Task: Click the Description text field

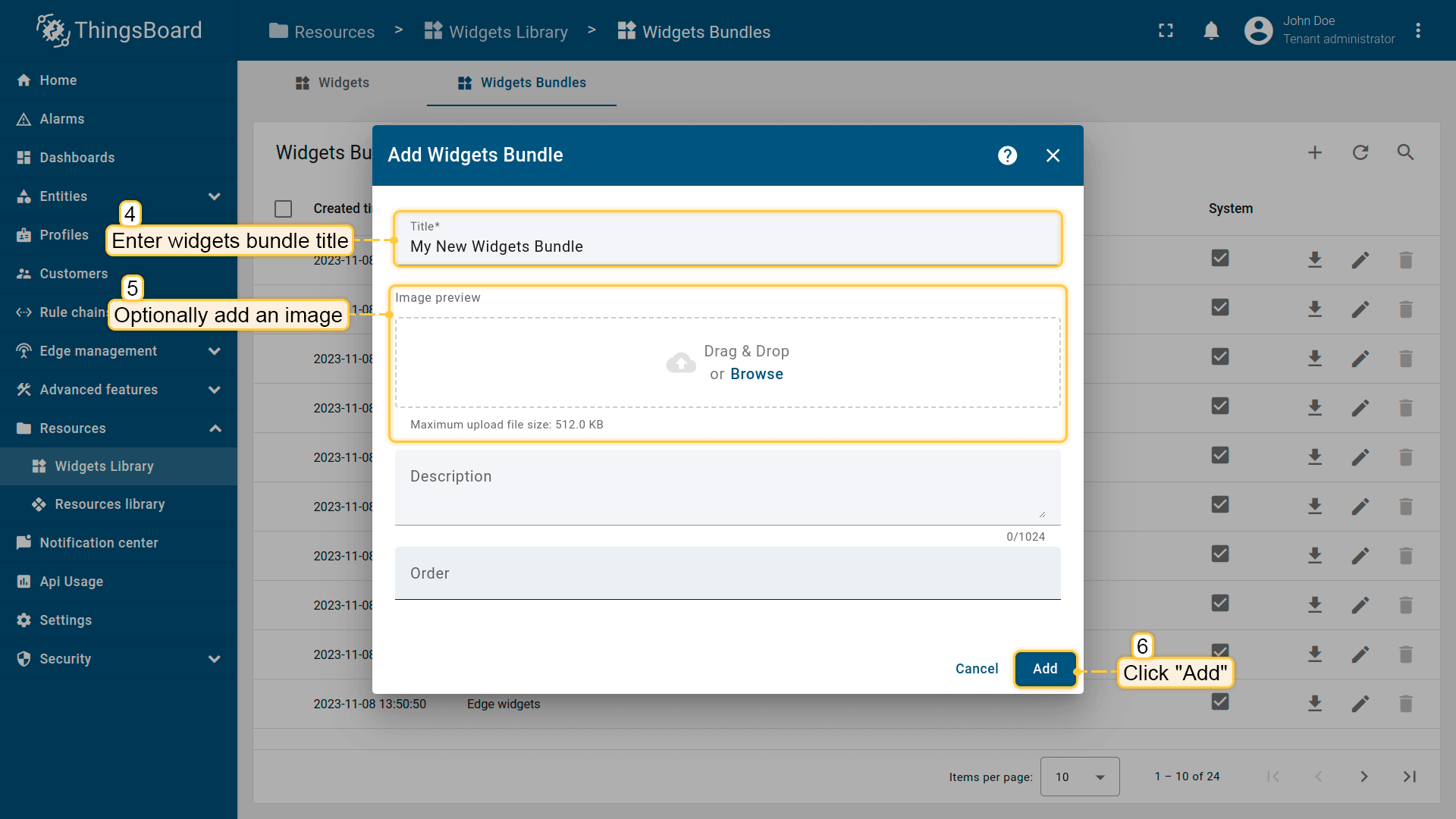Action: (726, 487)
